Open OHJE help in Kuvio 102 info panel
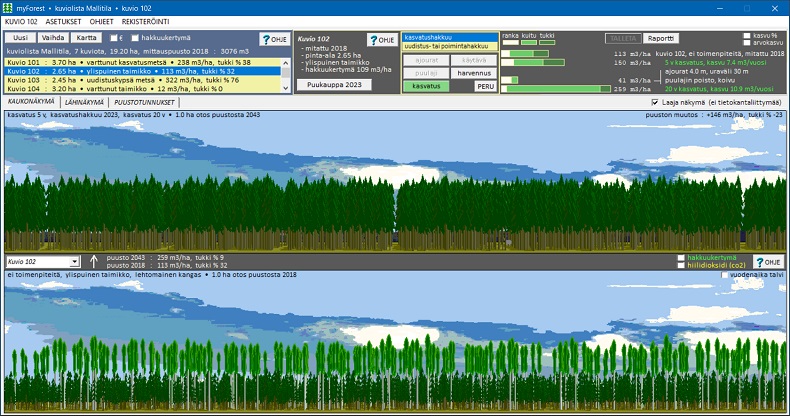The image size is (790, 416). (381, 40)
